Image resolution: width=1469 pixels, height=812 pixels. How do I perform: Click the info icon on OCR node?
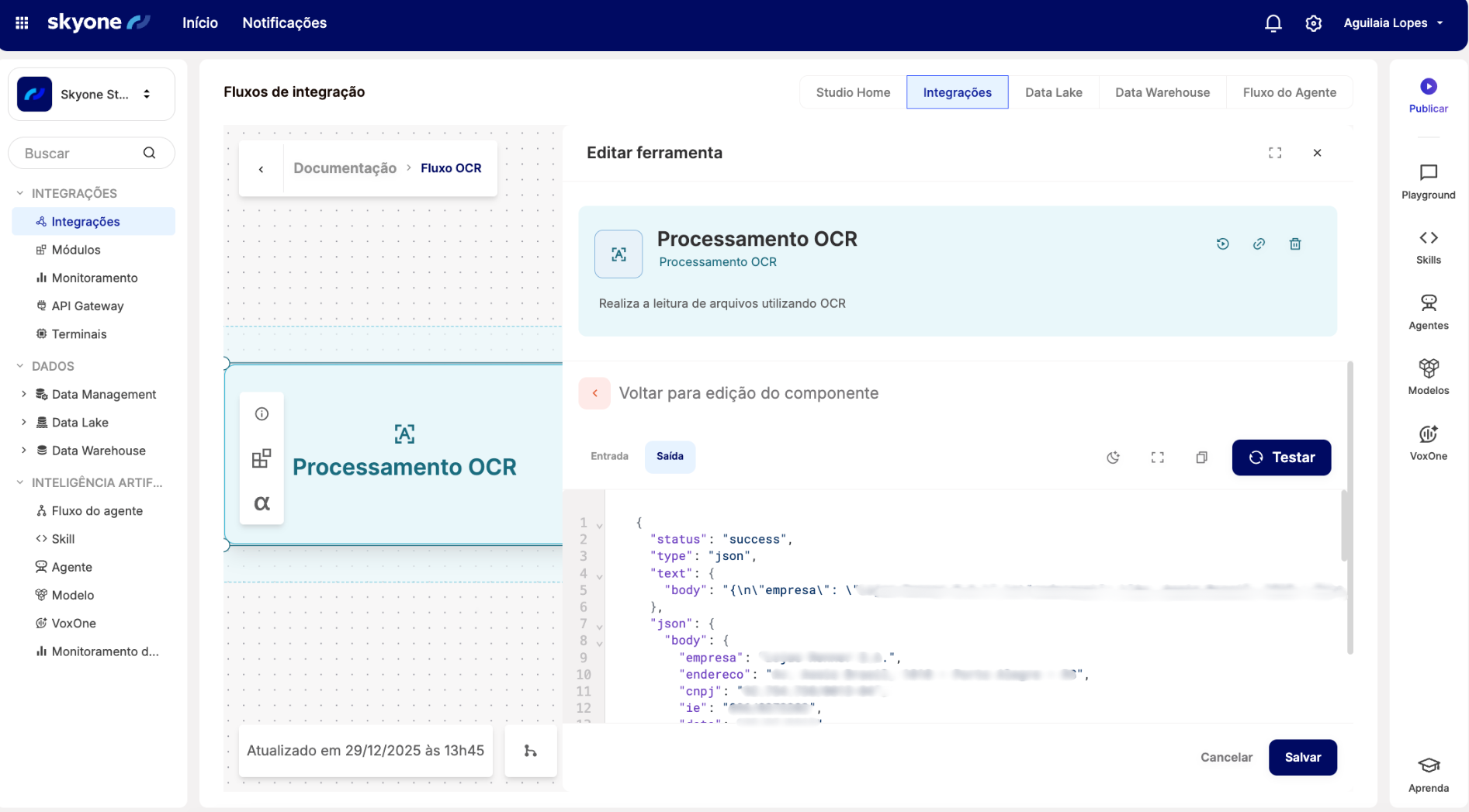pos(262,414)
